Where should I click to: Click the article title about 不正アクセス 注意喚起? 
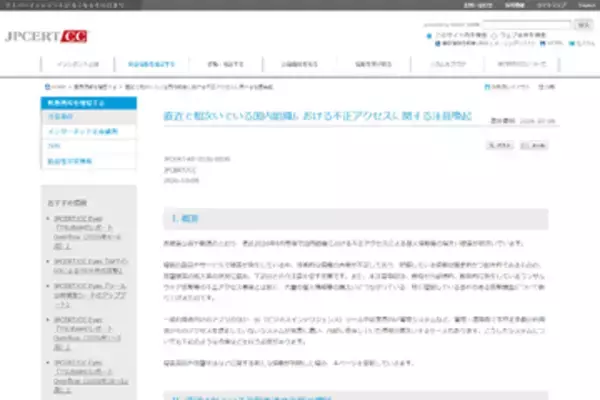pos(318,116)
